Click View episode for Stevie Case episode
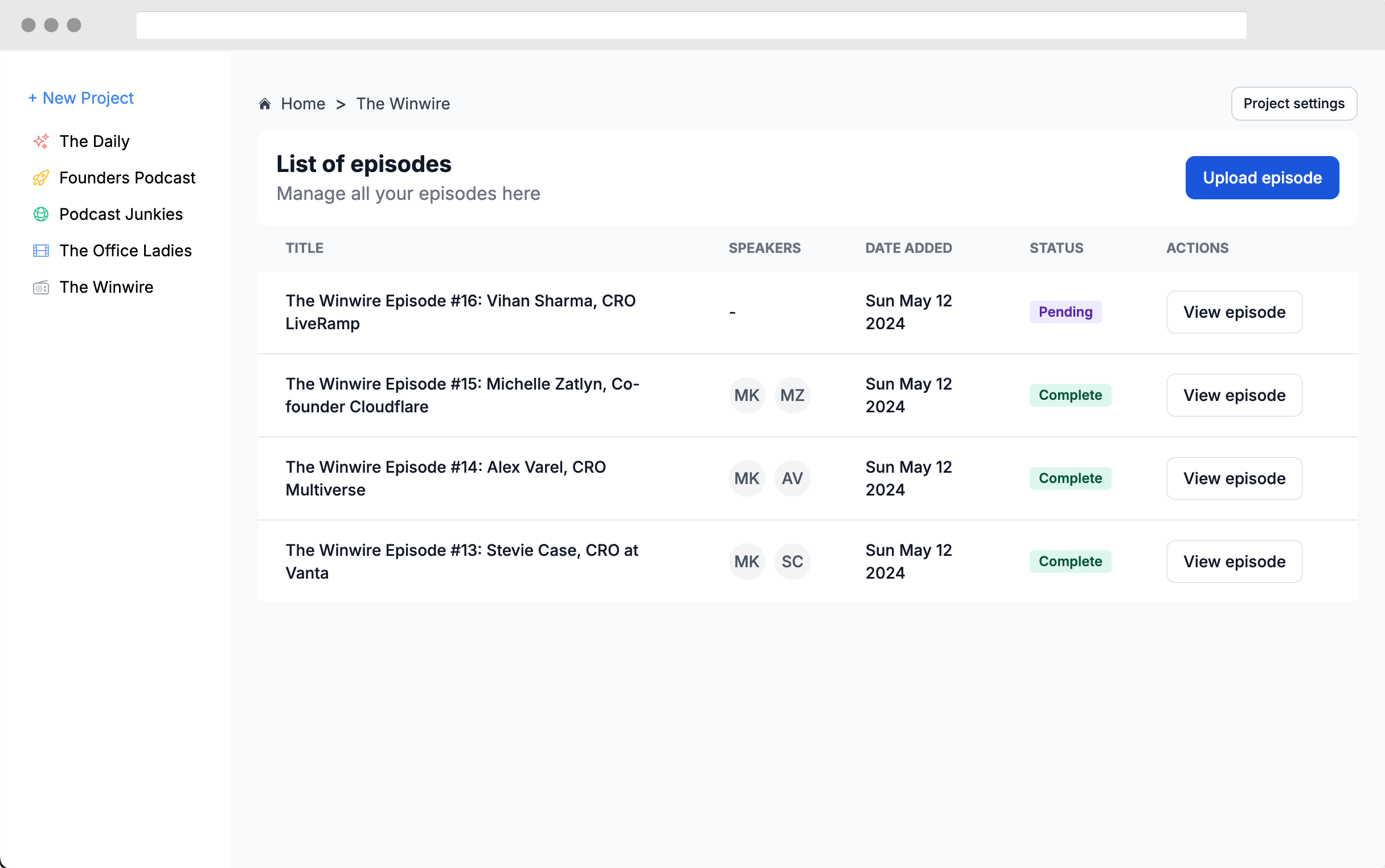The height and width of the screenshot is (868, 1385). 1234,561
